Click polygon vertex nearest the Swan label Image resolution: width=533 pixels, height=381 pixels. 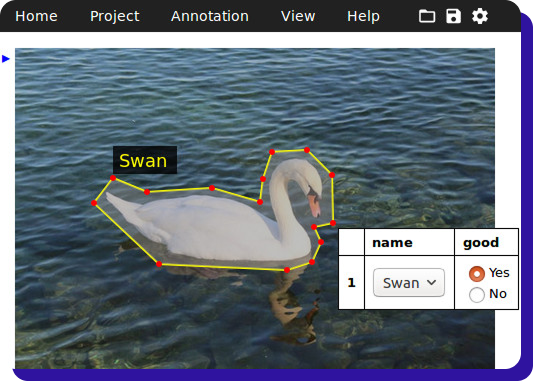point(113,178)
